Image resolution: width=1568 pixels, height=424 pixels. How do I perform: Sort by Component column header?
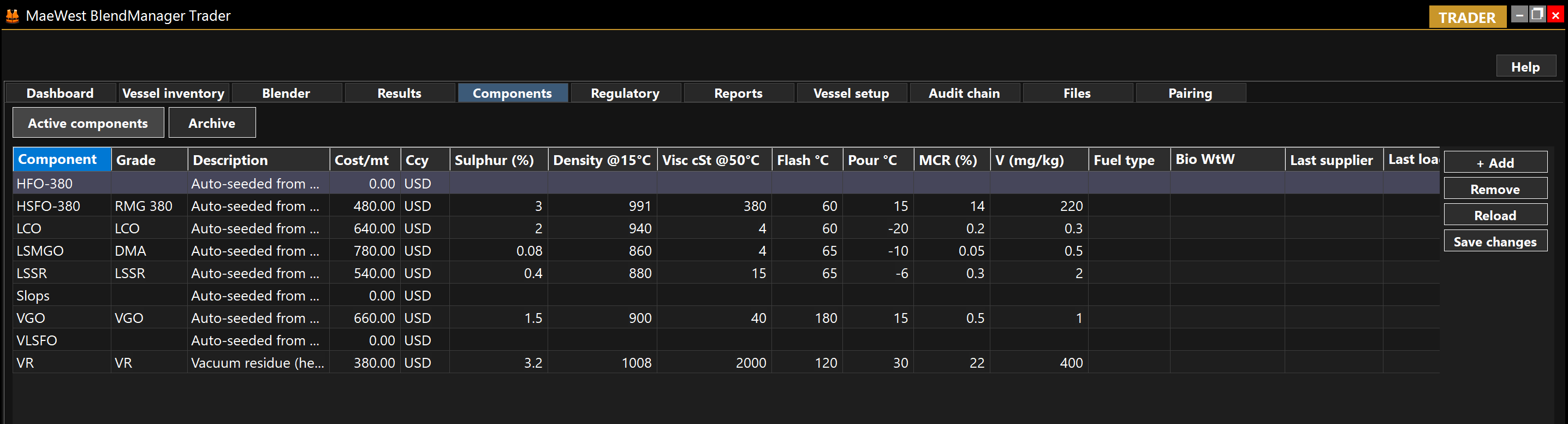point(62,160)
